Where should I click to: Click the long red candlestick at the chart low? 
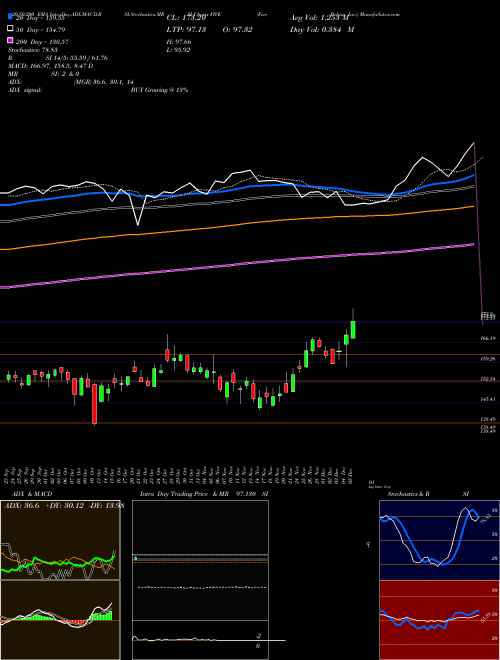point(95,403)
